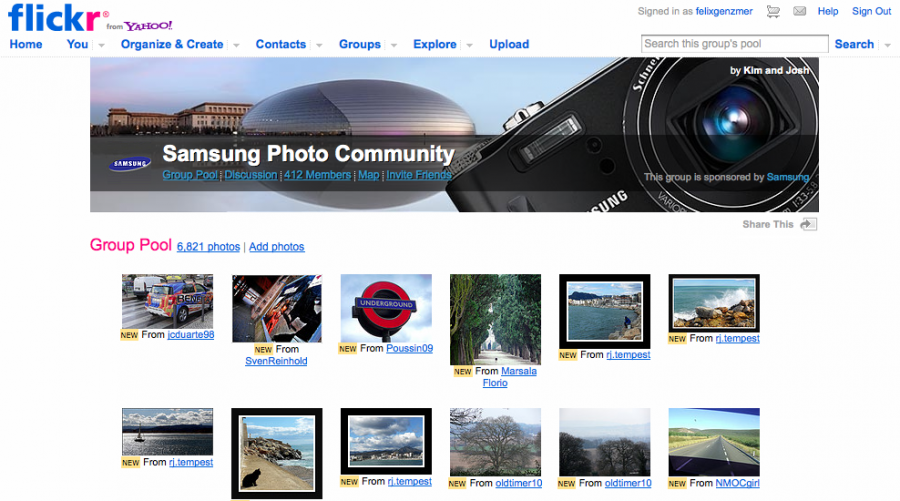Screen dimensions: 900x501
Task: Open the black cat by sea thumbnail
Action: point(277,453)
